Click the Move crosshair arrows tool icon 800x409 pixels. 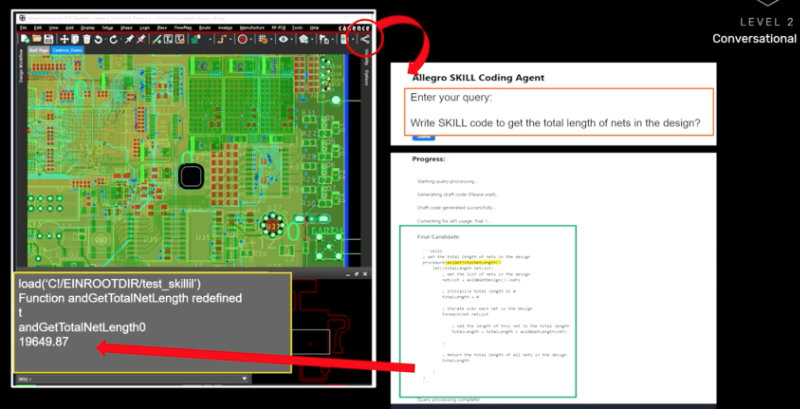tap(64, 39)
